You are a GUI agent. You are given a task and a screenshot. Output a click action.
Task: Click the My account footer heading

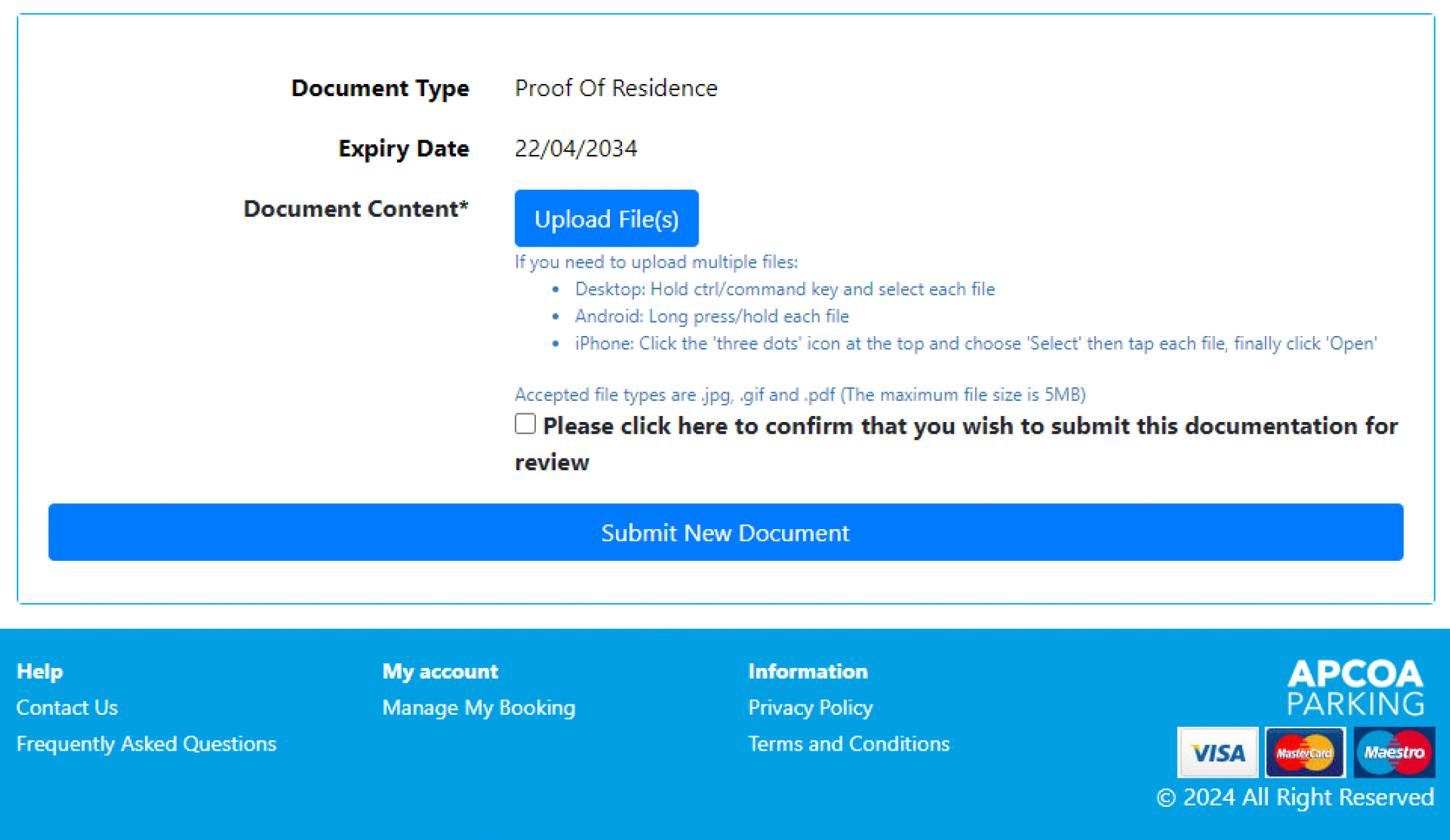click(440, 671)
